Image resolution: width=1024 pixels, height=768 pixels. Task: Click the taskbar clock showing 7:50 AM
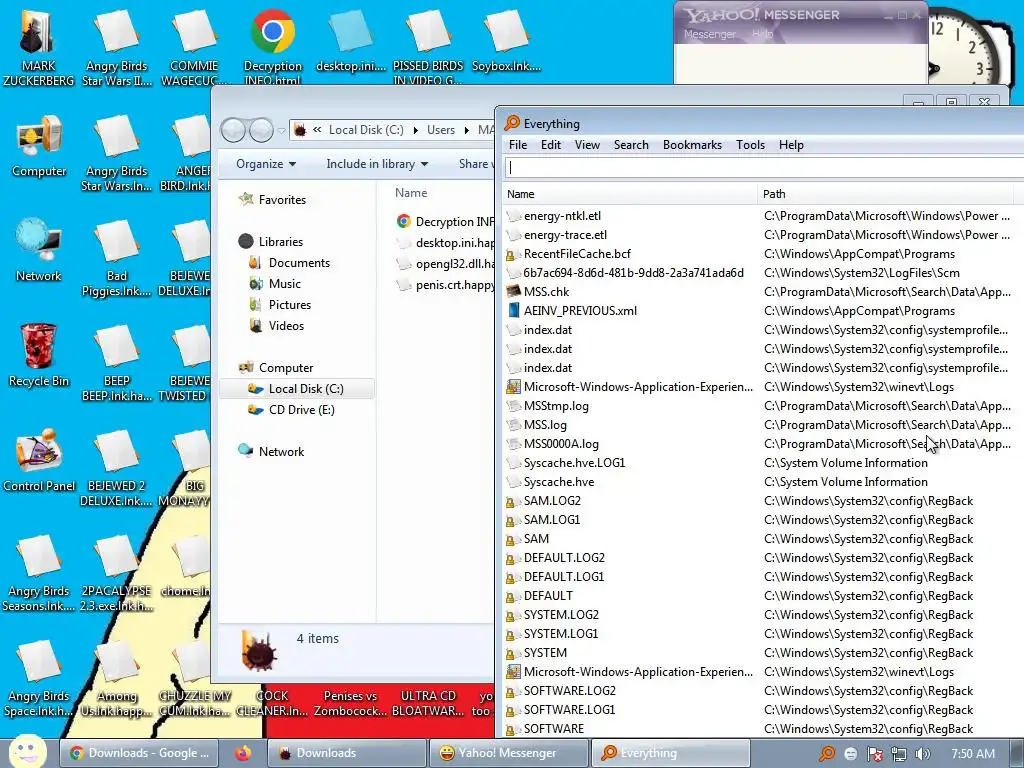973,754
